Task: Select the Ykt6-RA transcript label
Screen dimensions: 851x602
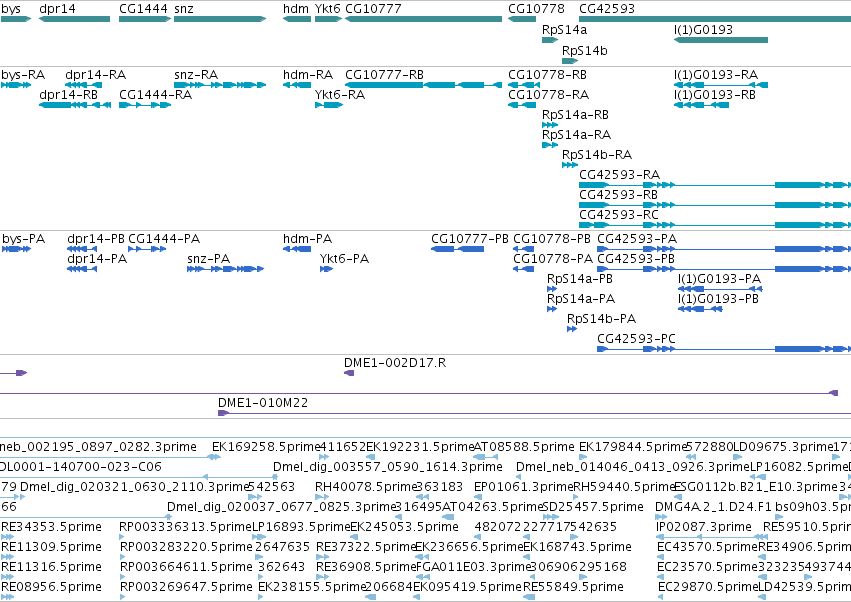Action: coord(340,95)
